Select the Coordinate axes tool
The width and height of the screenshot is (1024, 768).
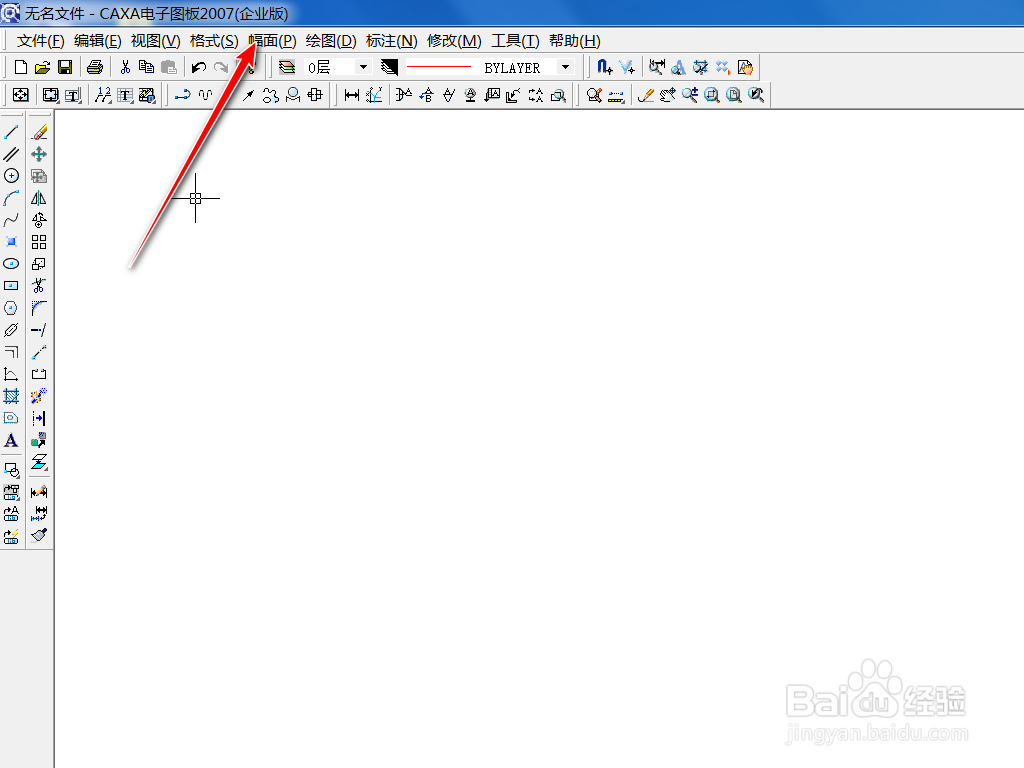(x=11, y=374)
